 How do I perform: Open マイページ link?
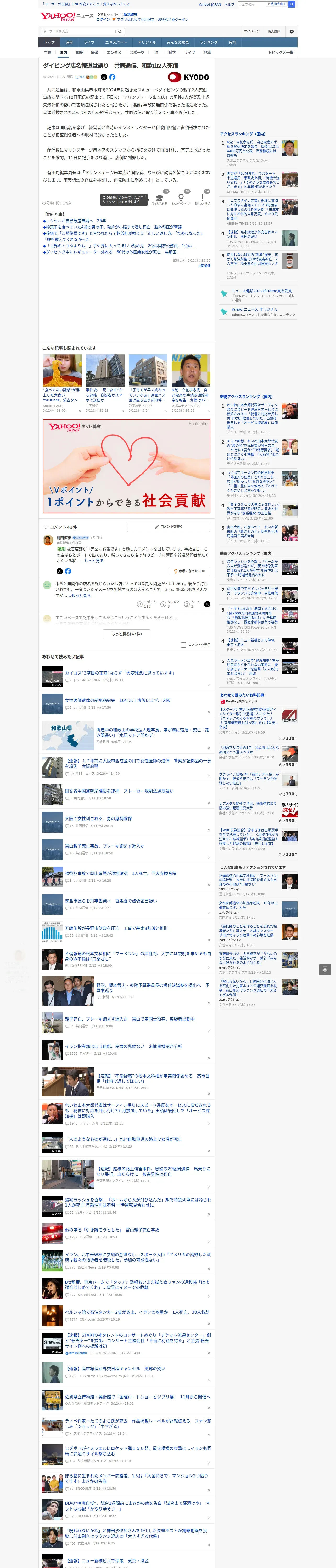(251, 32)
